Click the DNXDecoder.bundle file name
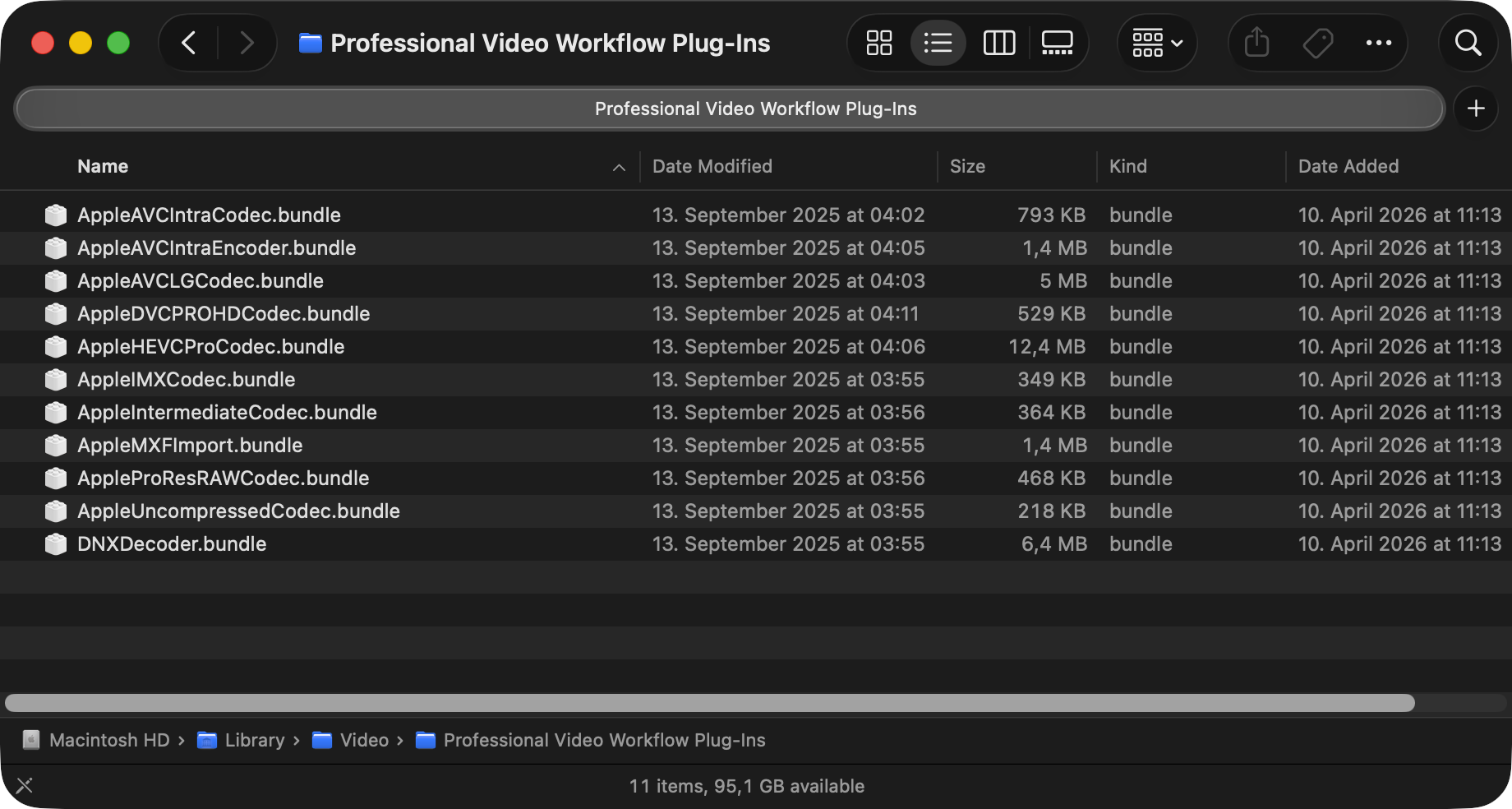1512x809 pixels. 172,544
